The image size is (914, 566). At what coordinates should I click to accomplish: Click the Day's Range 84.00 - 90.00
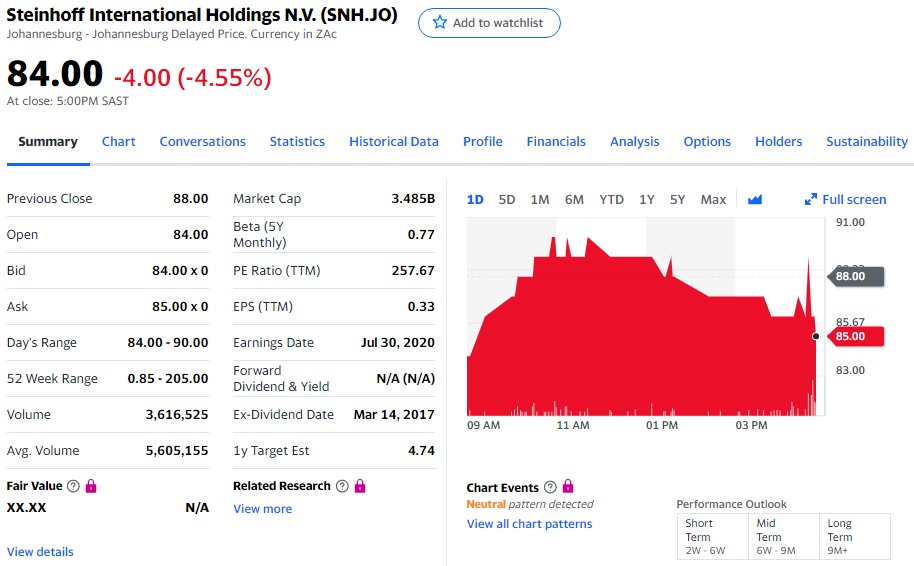tap(168, 343)
